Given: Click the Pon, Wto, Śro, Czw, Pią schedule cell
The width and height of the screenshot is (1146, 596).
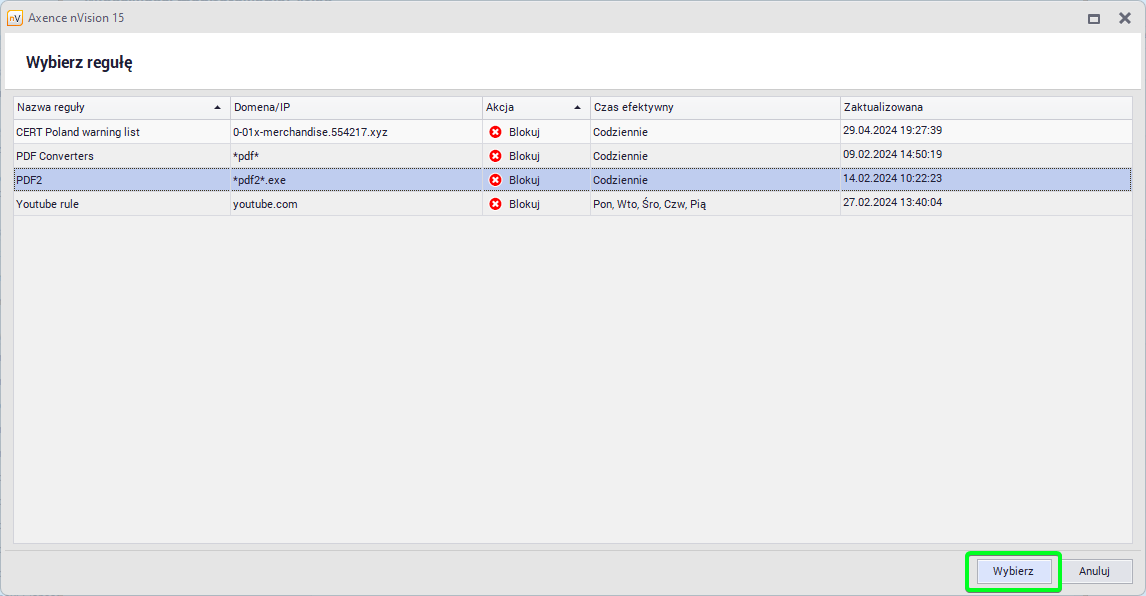Looking at the screenshot, I should pos(649,204).
